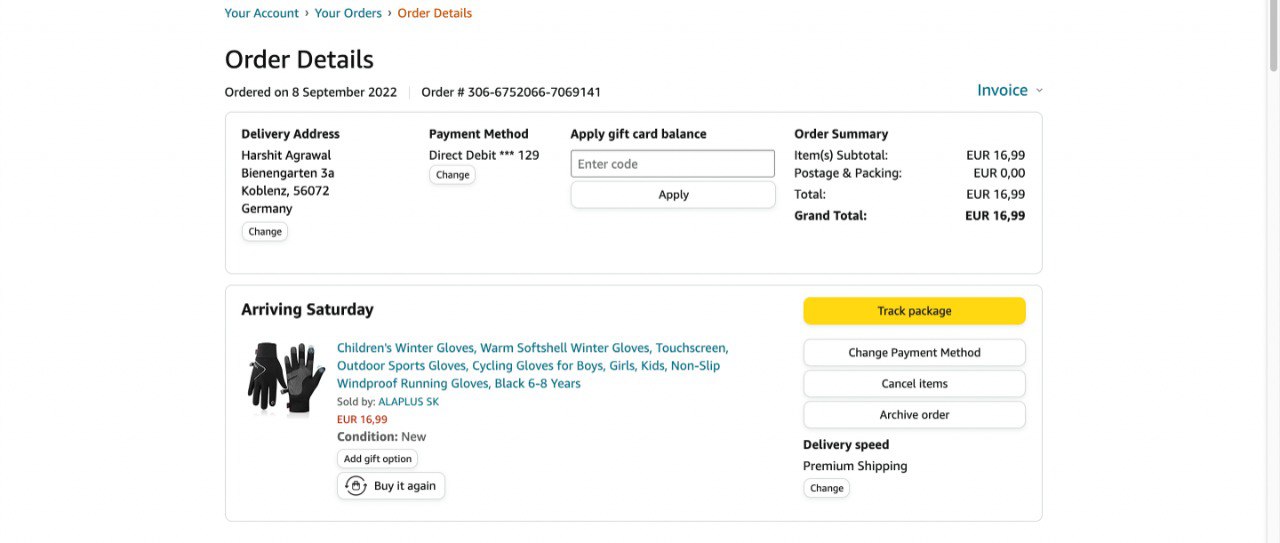Click Add gift option
1280x543 pixels.
click(x=377, y=459)
